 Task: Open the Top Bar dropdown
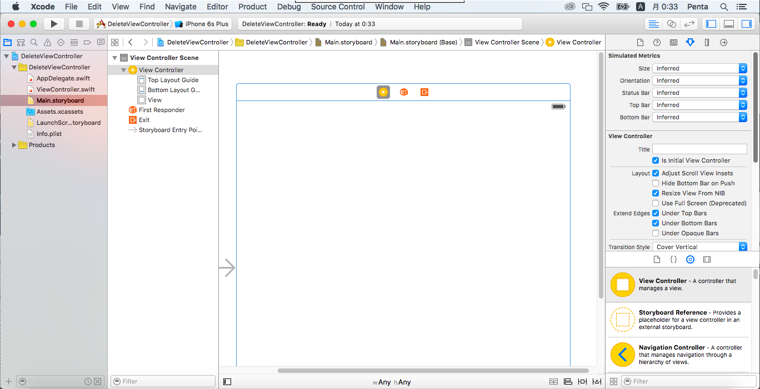[x=699, y=105]
